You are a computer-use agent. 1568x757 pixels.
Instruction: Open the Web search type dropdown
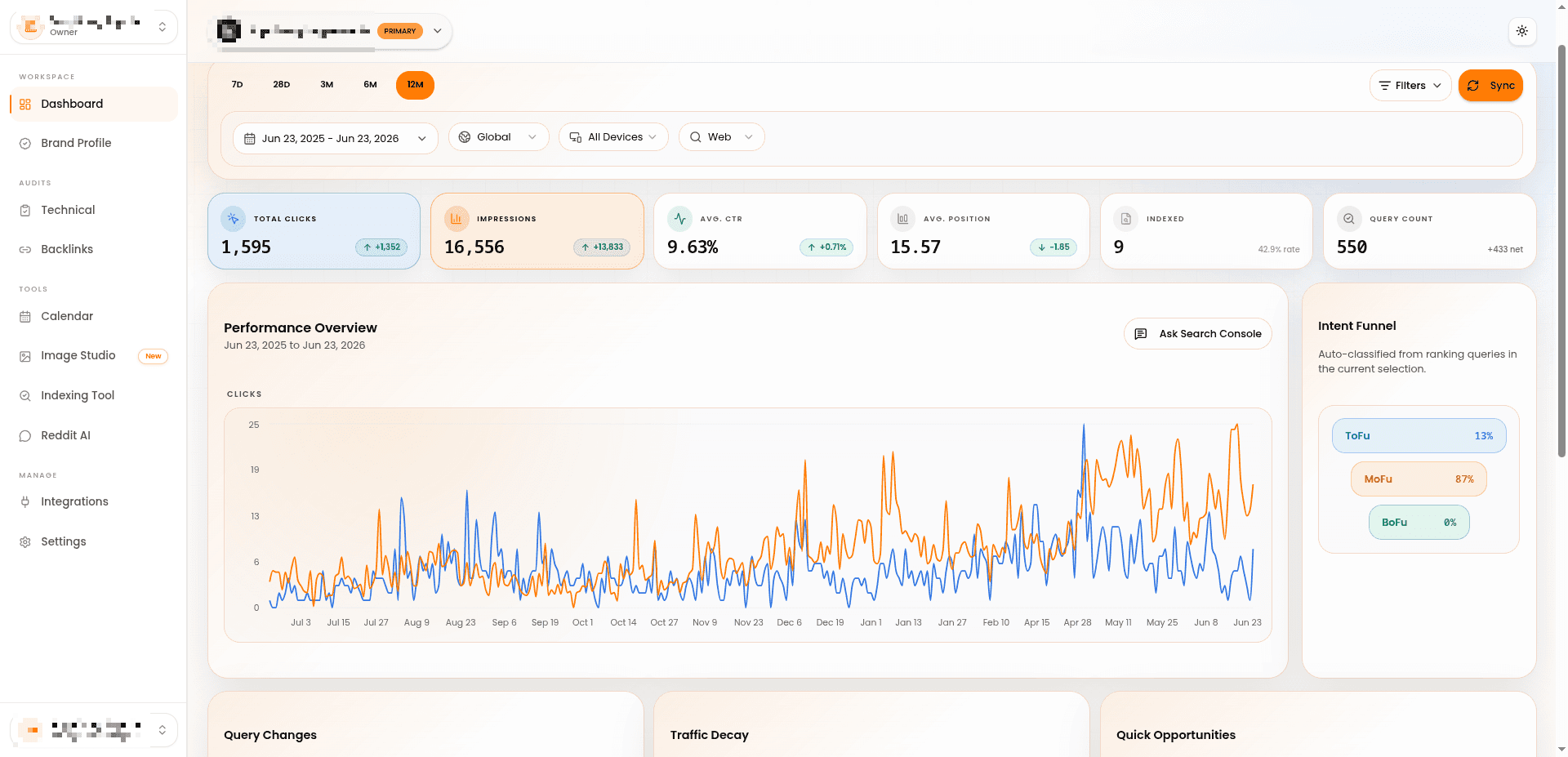721,137
